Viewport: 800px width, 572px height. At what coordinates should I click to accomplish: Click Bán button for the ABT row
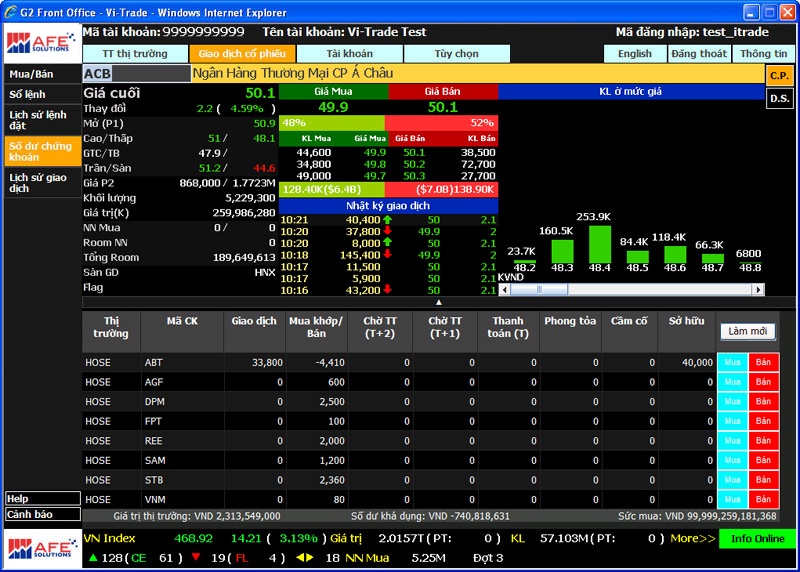tap(763, 363)
